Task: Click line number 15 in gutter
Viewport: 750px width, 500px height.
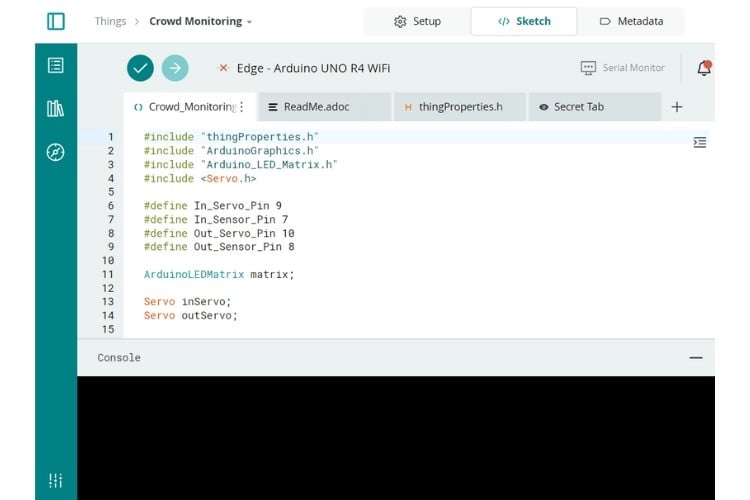Action: click(x=108, y=330)
